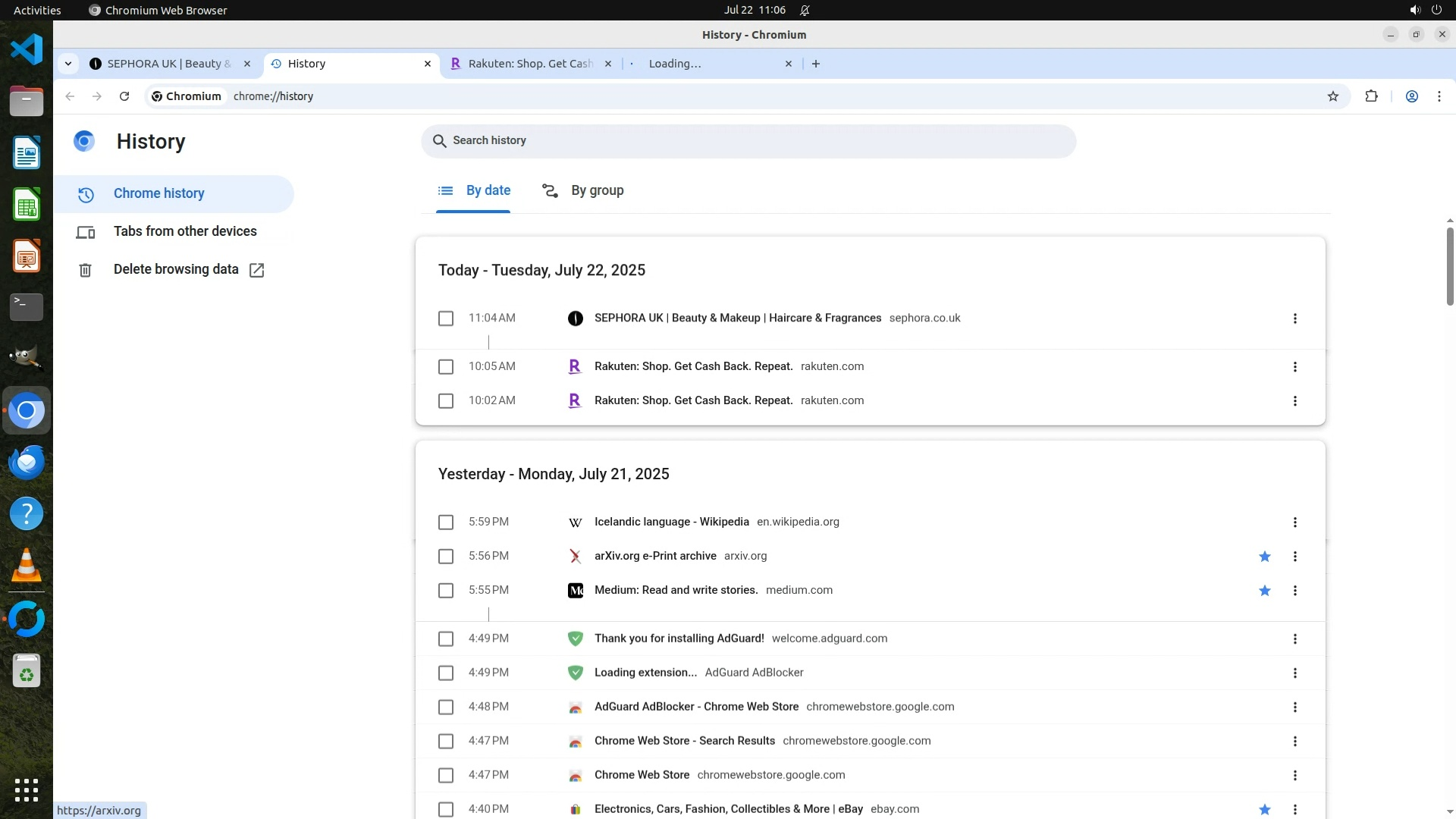Switch to the Rakuten browser tab
The height and width of the screenshot is (819, 1456).
(530, 64)
